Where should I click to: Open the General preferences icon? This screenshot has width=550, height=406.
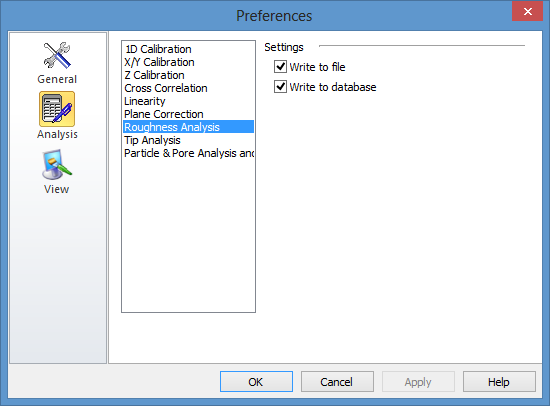[57, 55]
